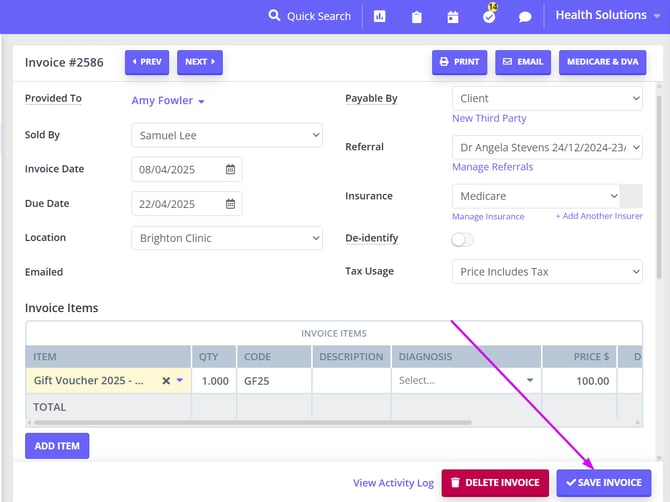Click the clipboard icon in top bar

click(417, 16)
